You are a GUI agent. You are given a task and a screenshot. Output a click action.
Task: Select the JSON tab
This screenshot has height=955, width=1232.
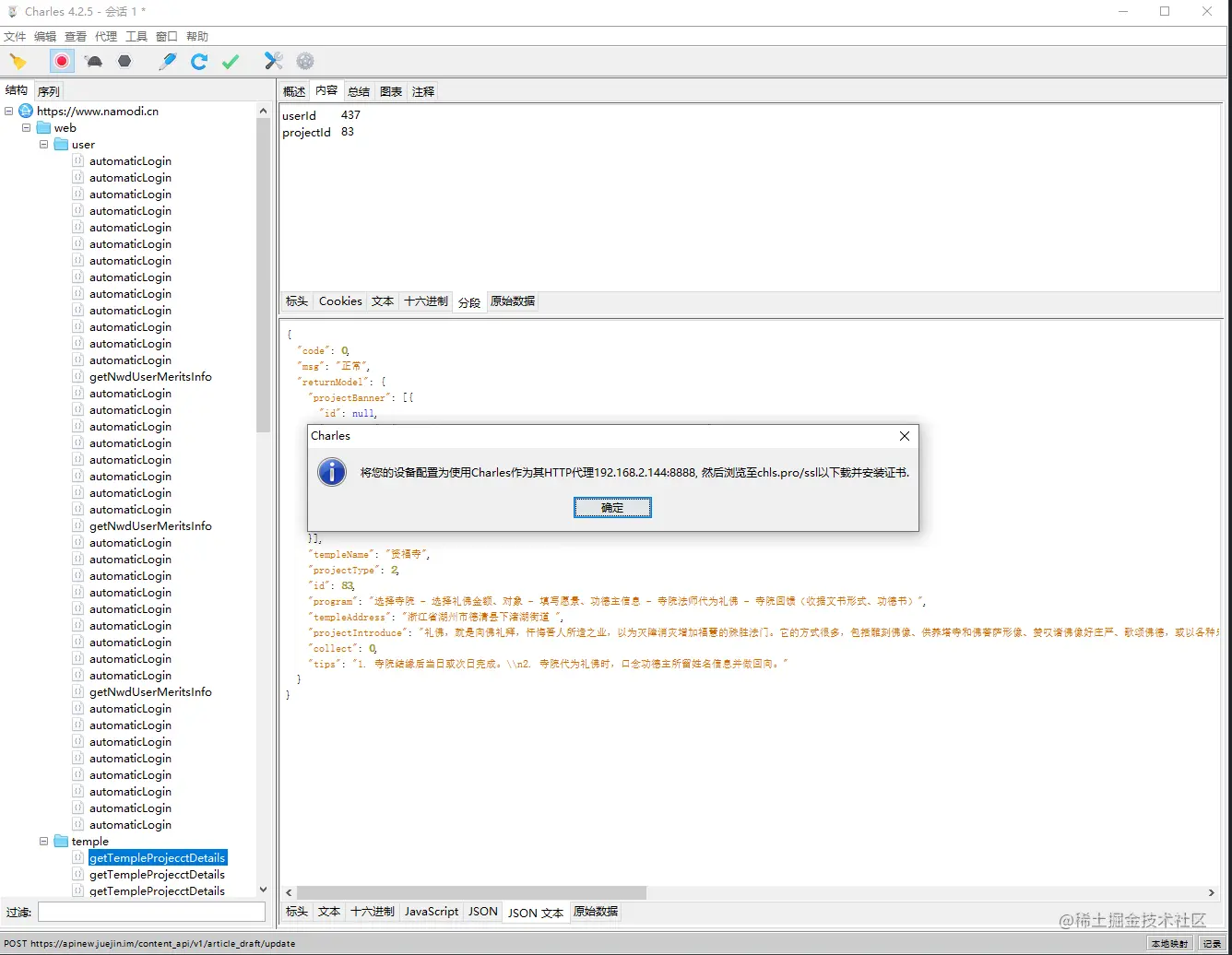point(483,912)
